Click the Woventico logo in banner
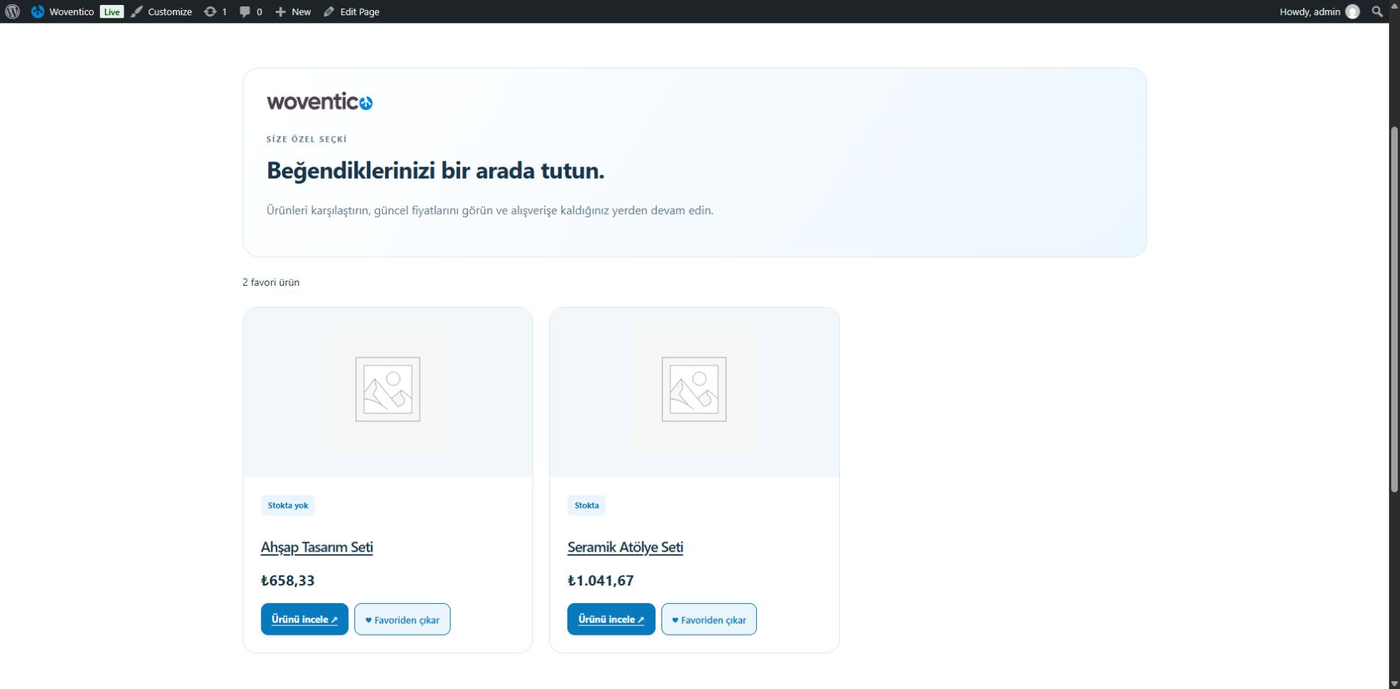Screen dimensions: 1400x689 pos(319,102)
